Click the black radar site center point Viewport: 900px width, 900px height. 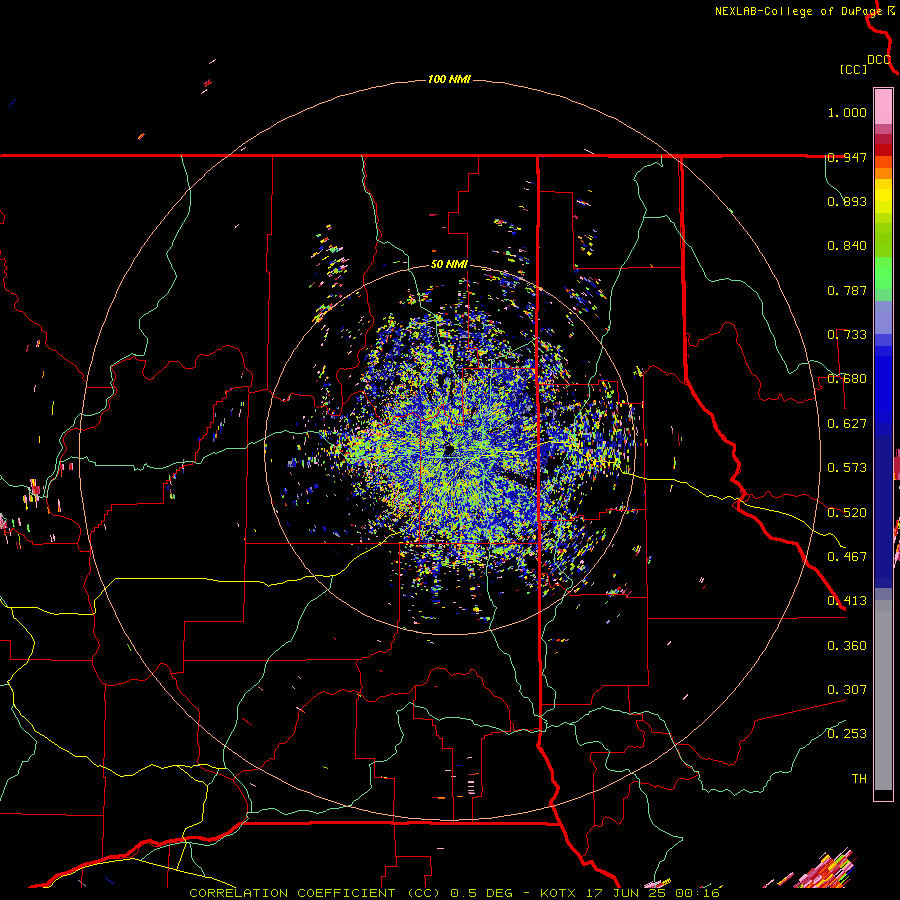[x=449, y=450]
